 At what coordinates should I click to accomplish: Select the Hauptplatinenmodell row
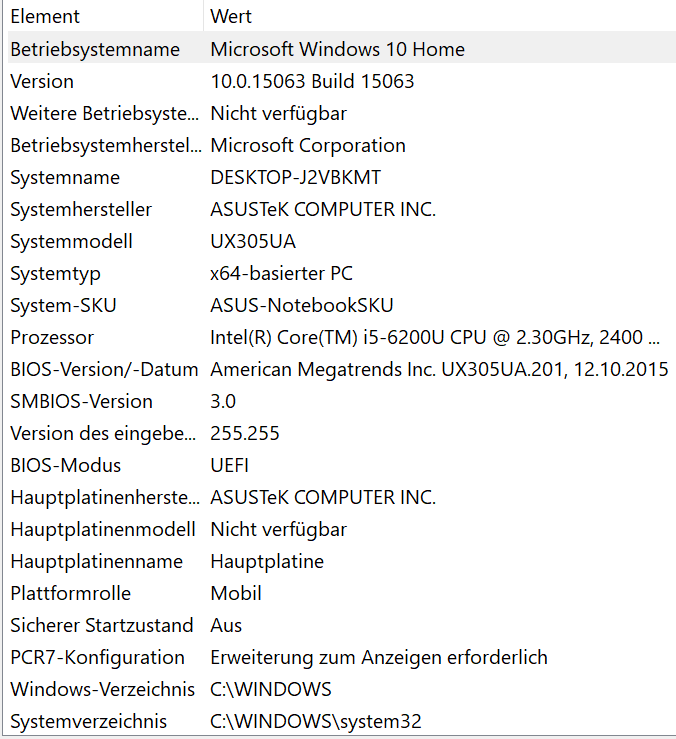tap(342, 529)
